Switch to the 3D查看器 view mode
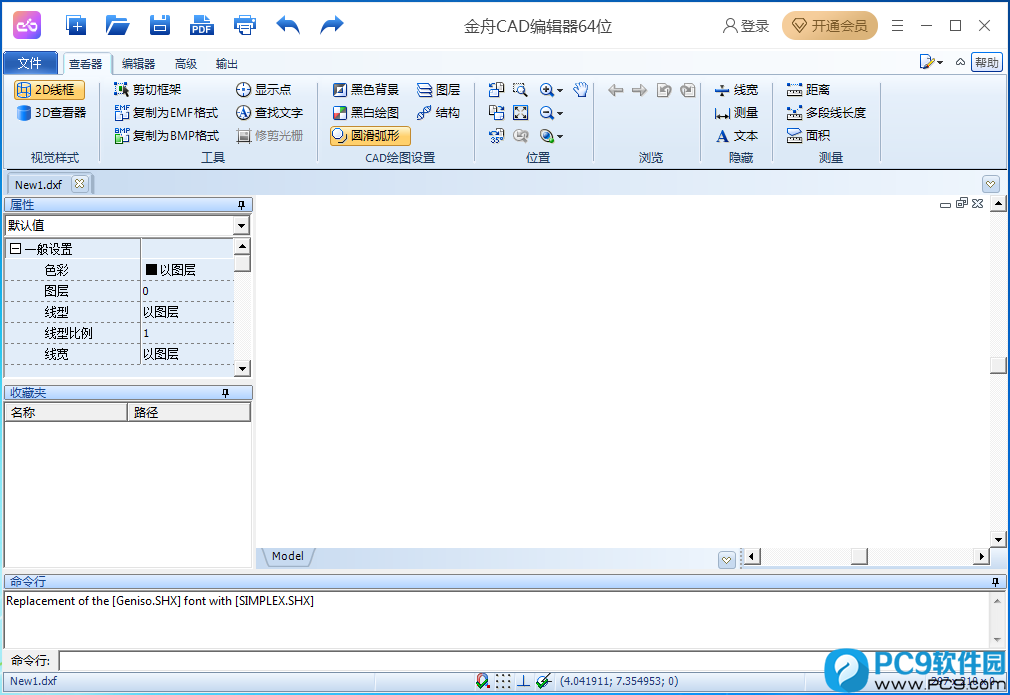This screenshot has height=695, width=1010. click(x=51, y=113)
